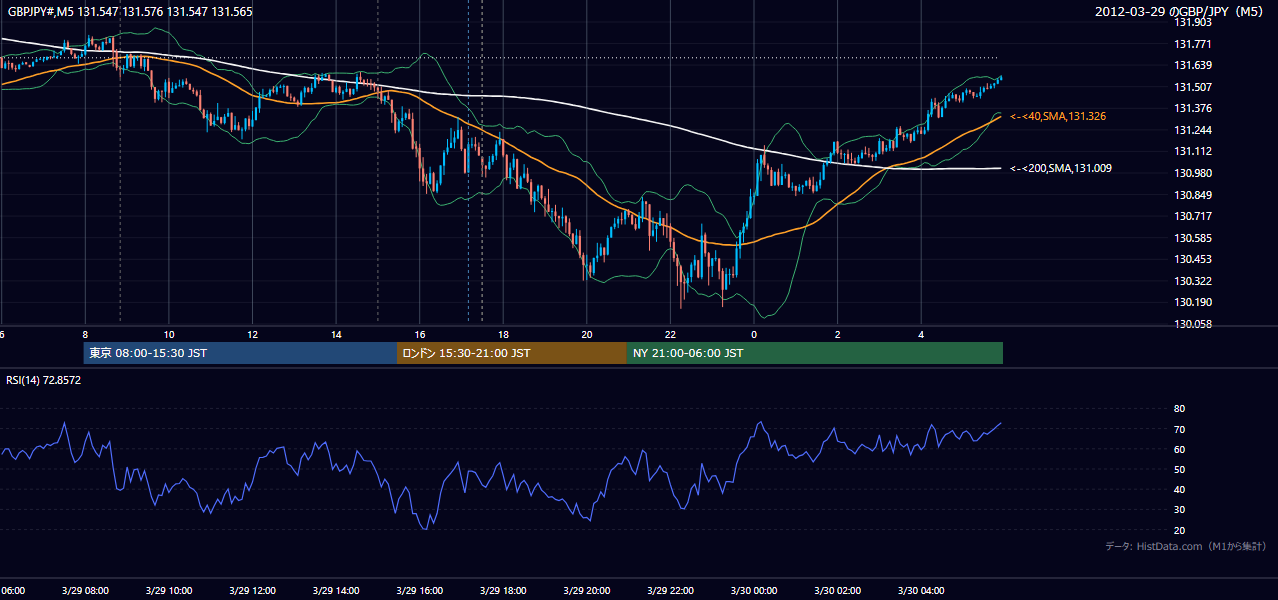Click RSI scale value 60

click(x=1179, y=449)
